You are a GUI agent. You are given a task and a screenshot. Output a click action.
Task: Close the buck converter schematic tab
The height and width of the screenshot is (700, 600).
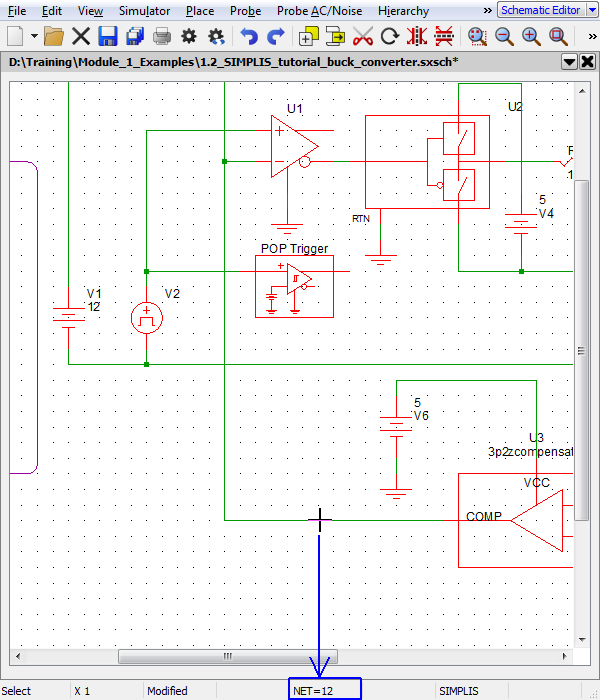588,61
